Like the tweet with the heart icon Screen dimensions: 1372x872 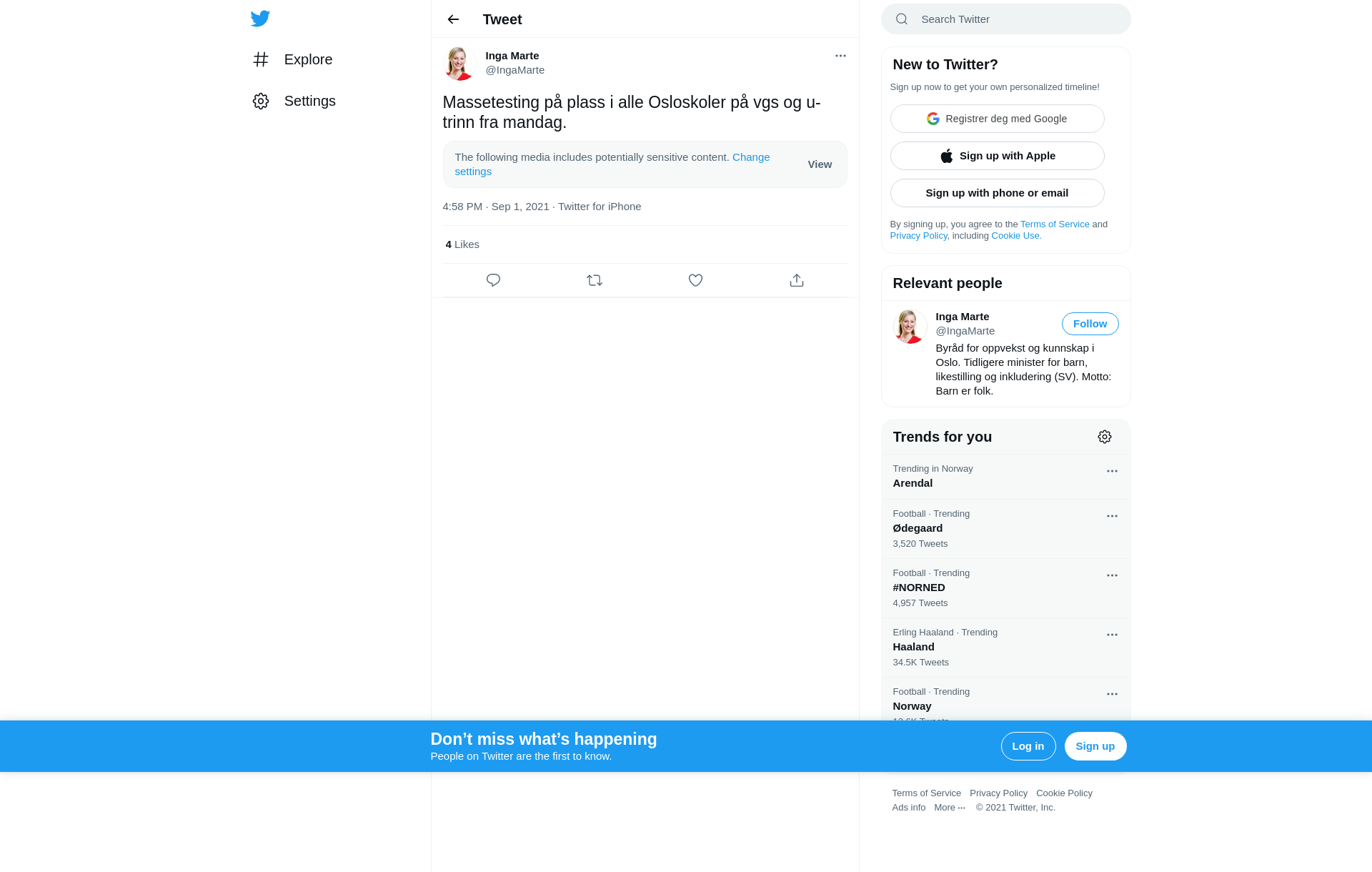point(695,280)
